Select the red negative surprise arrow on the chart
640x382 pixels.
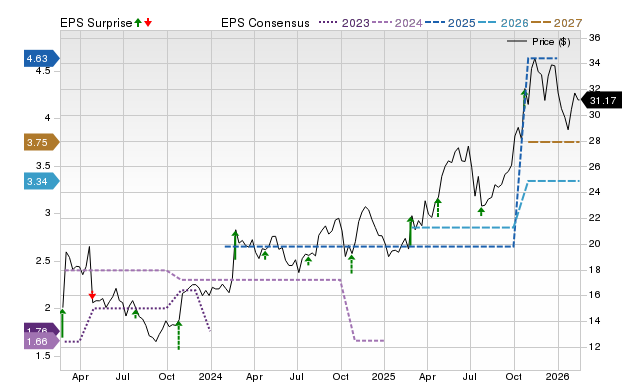(x=92, y=295)
